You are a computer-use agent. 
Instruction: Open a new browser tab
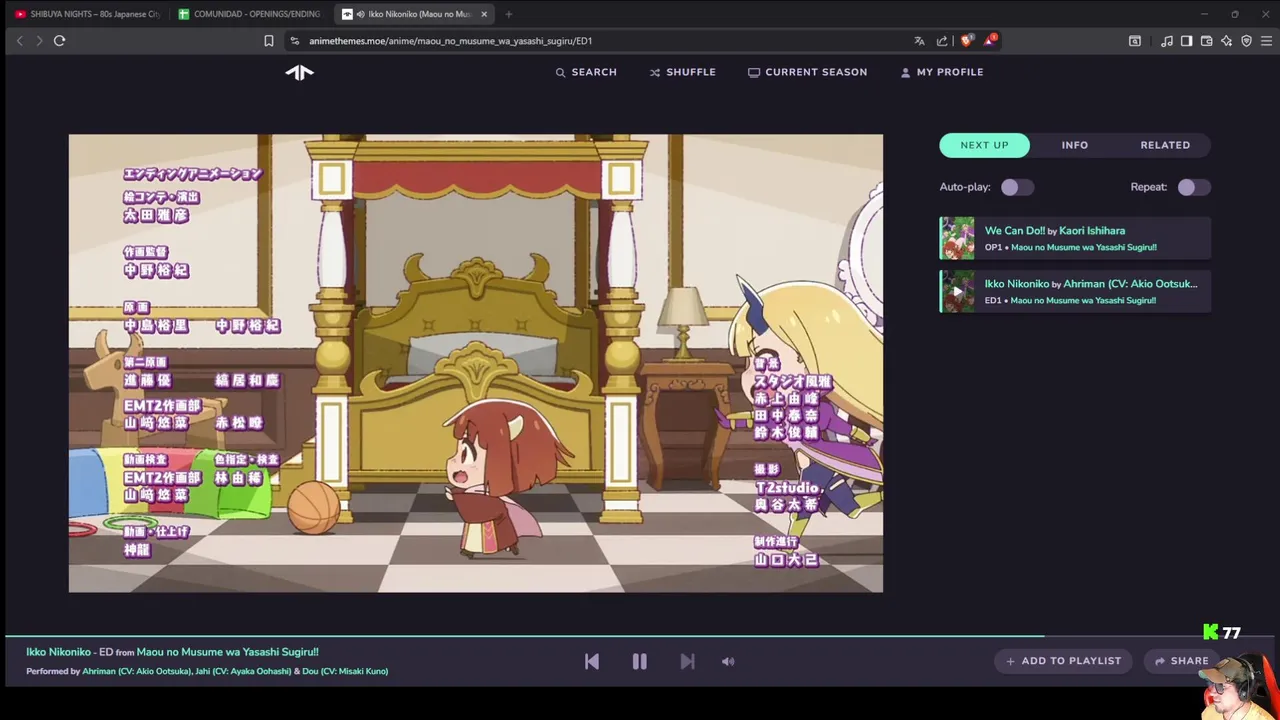pos(509,14)
